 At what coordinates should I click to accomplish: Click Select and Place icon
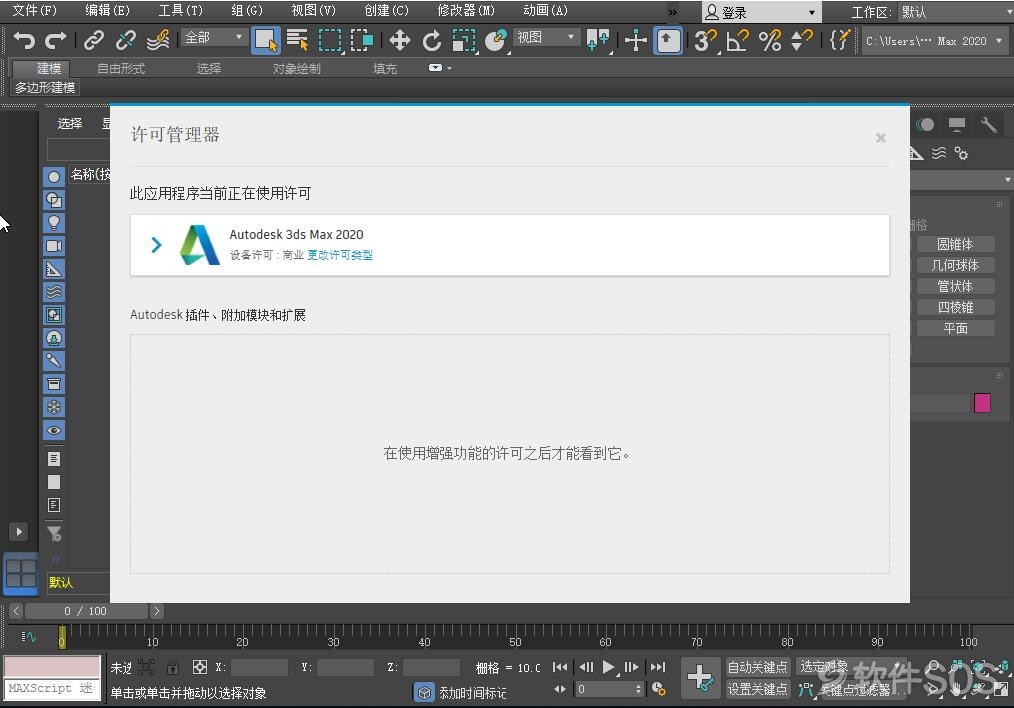tap(495, 40)
